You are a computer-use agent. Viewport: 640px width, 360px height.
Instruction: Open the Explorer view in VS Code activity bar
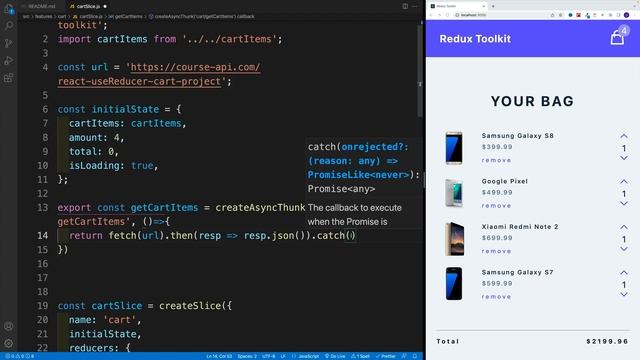coord(9,9)
